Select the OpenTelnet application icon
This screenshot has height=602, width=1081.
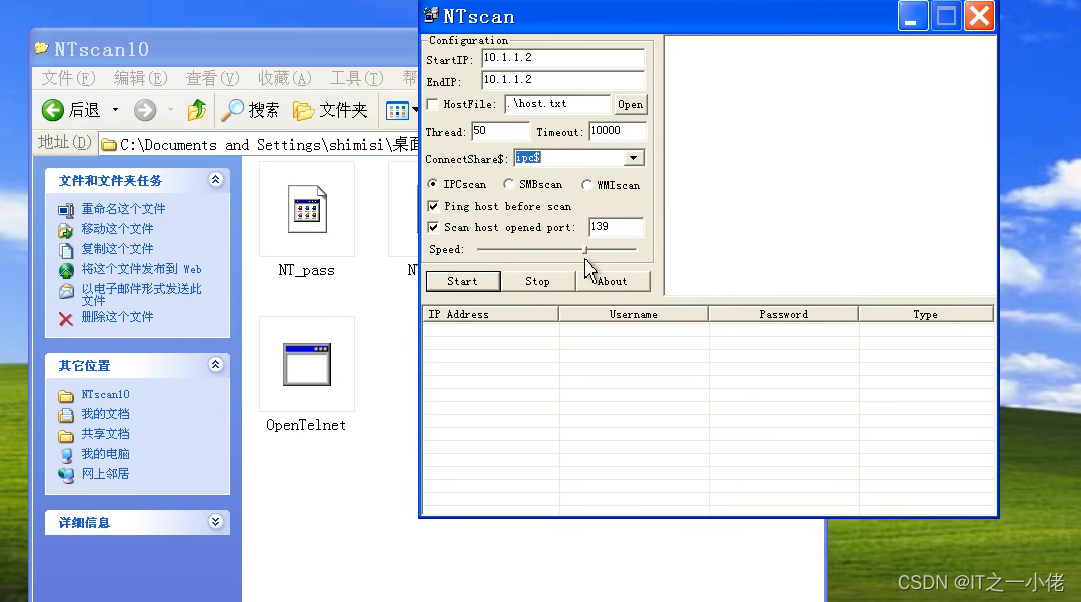(307, 364)
